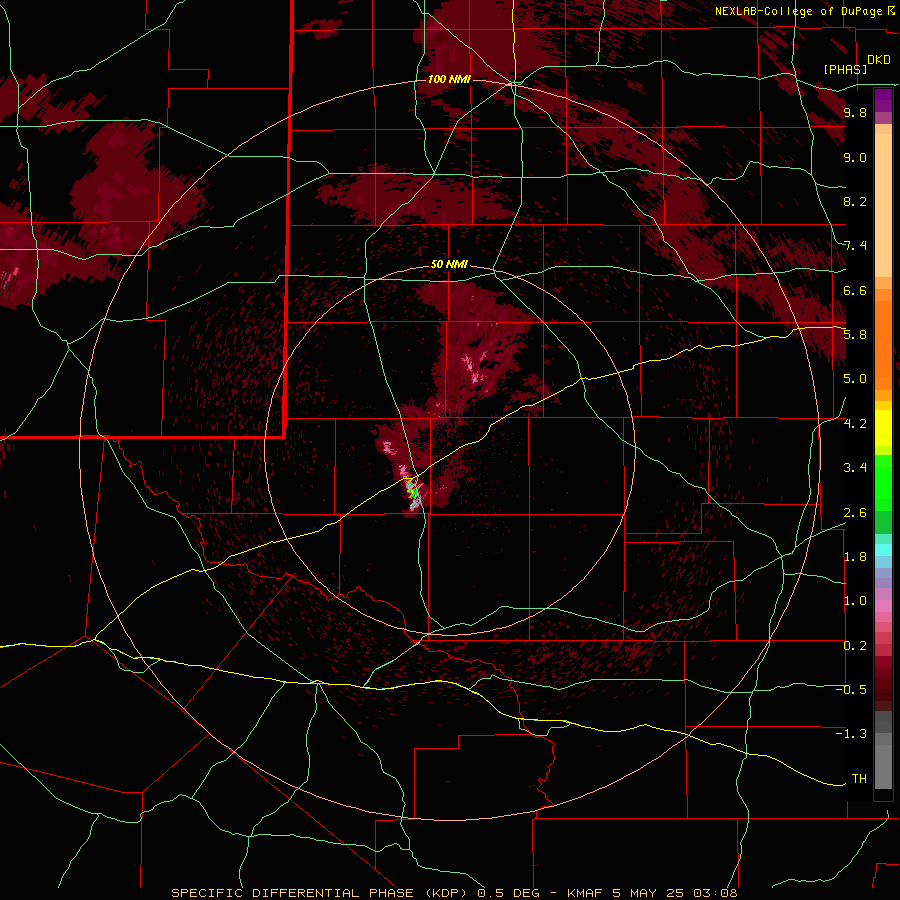Click the 2.6 value on the color scale
This screenshot has height=900, width=900.
[855, 512]
